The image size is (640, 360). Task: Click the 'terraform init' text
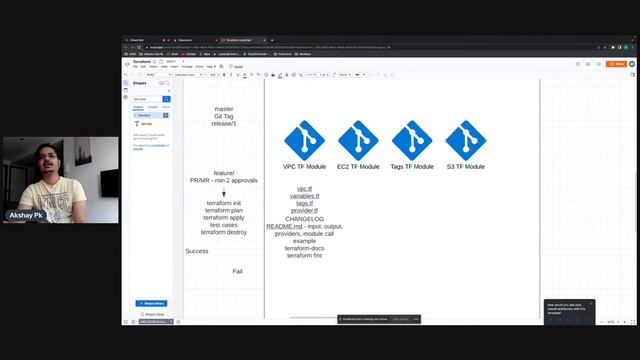pos(224,203)
